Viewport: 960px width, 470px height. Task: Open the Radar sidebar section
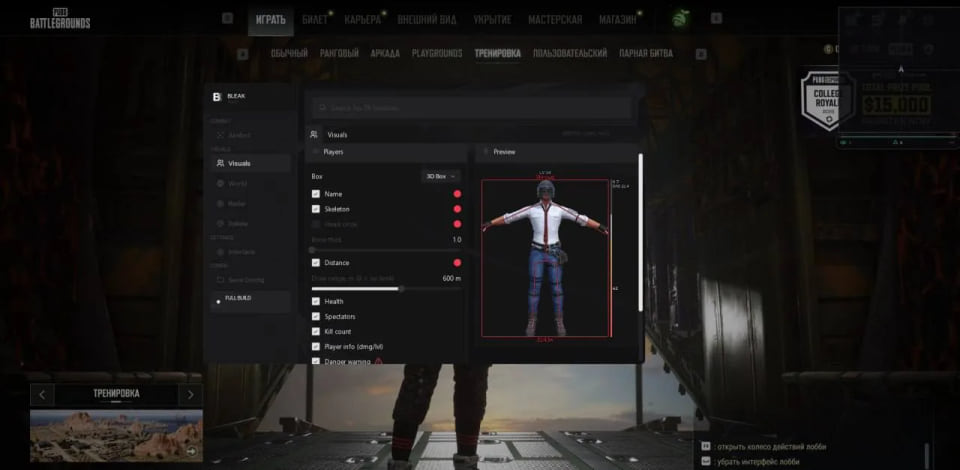pos(250,204)
